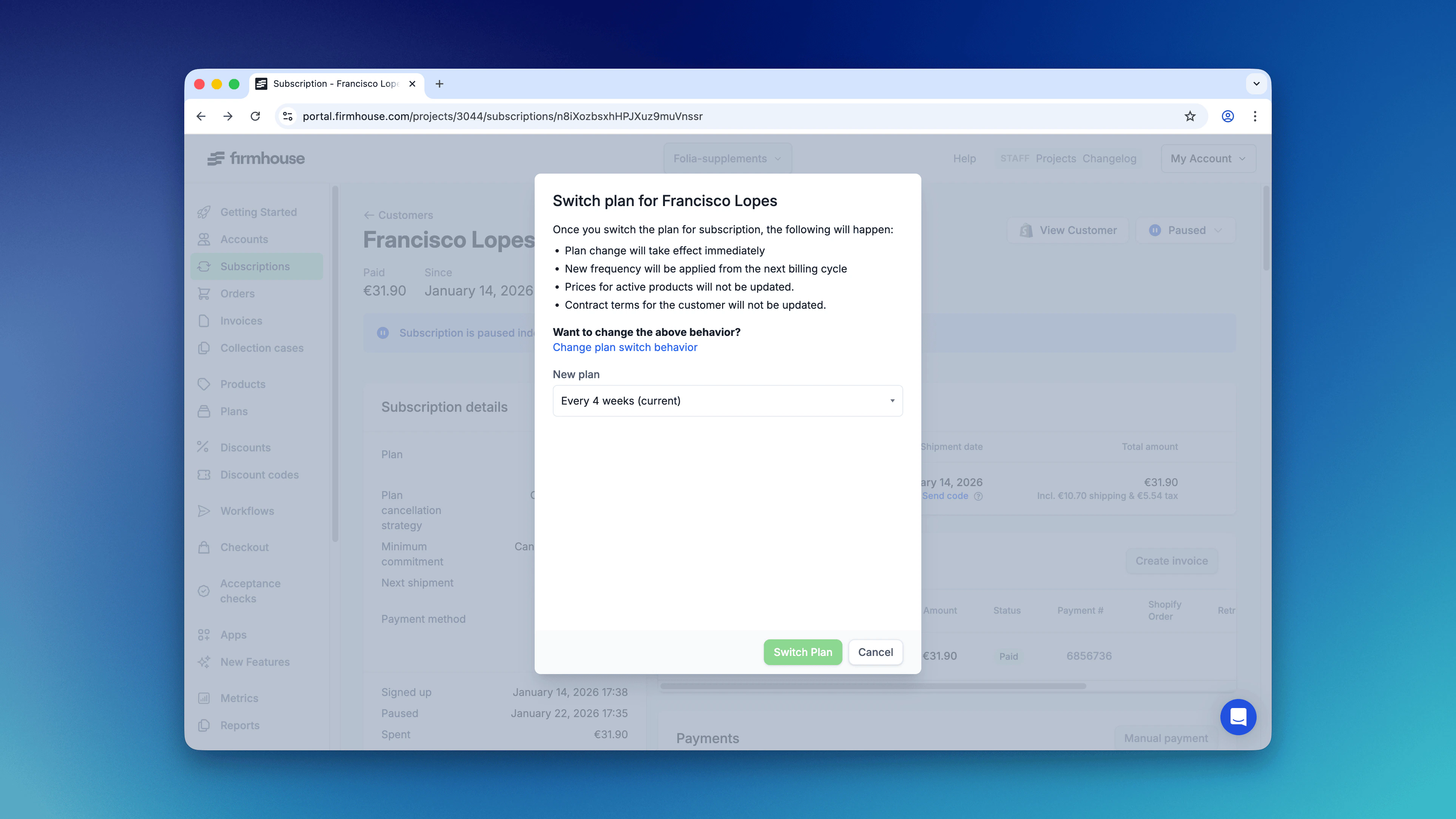Screen dimensions: 1456x819
Task: Reload the page with refresh icon
Action: 256,116
